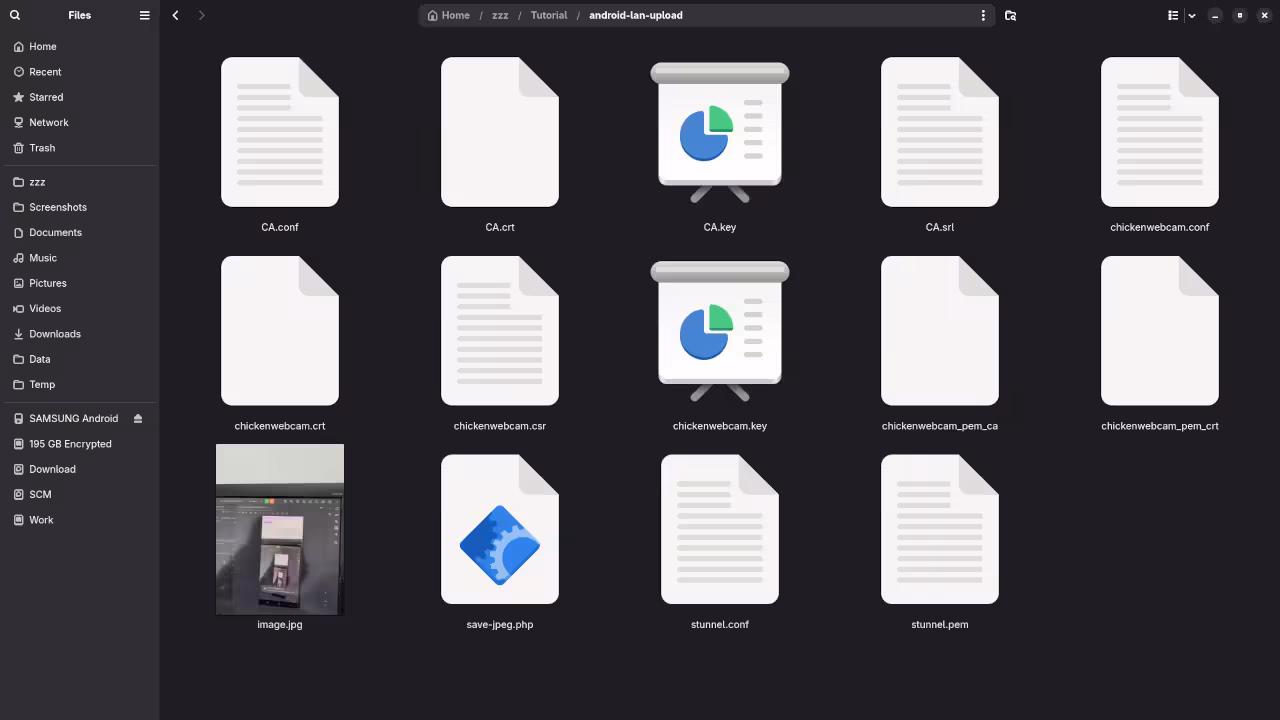Open the Temp folder bookmark
The width and height of the screenshot is (1280, 720).
coord(80,384)
